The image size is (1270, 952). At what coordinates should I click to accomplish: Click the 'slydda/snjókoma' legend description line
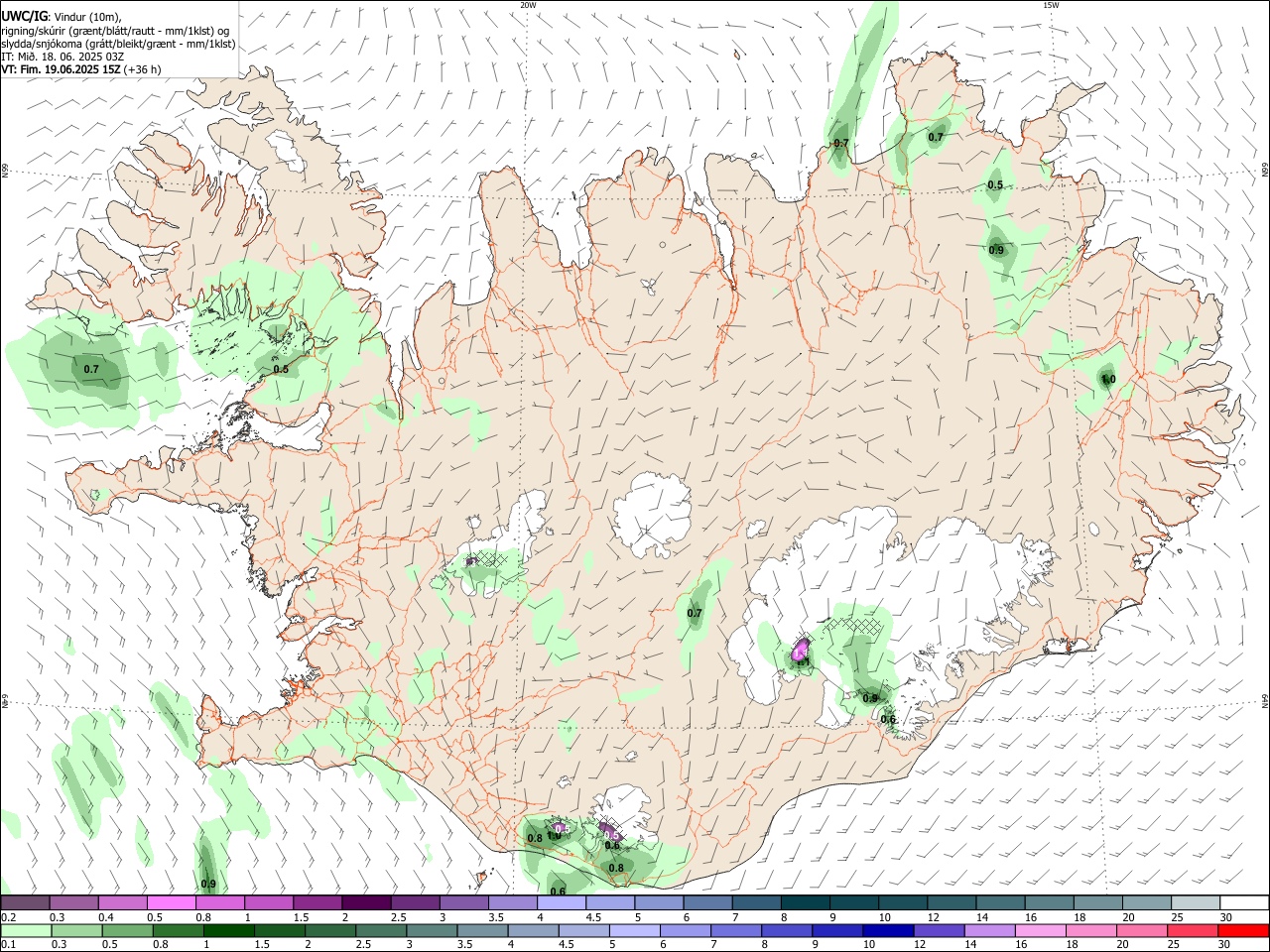119,44
